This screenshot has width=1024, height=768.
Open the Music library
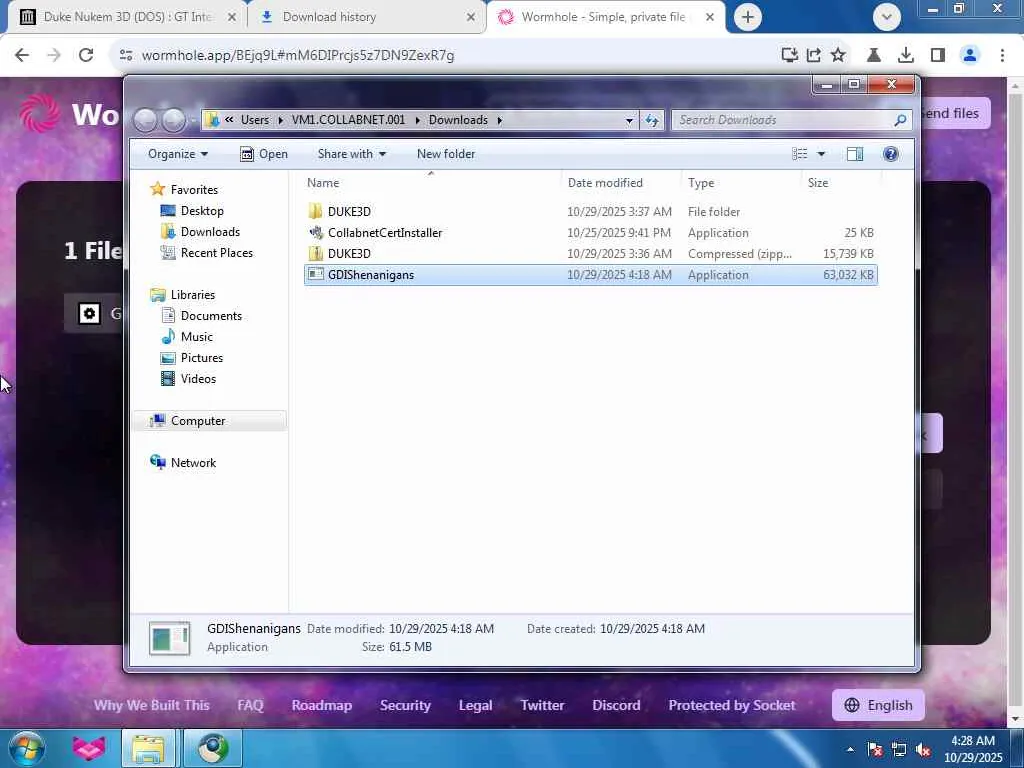point(197,337)
